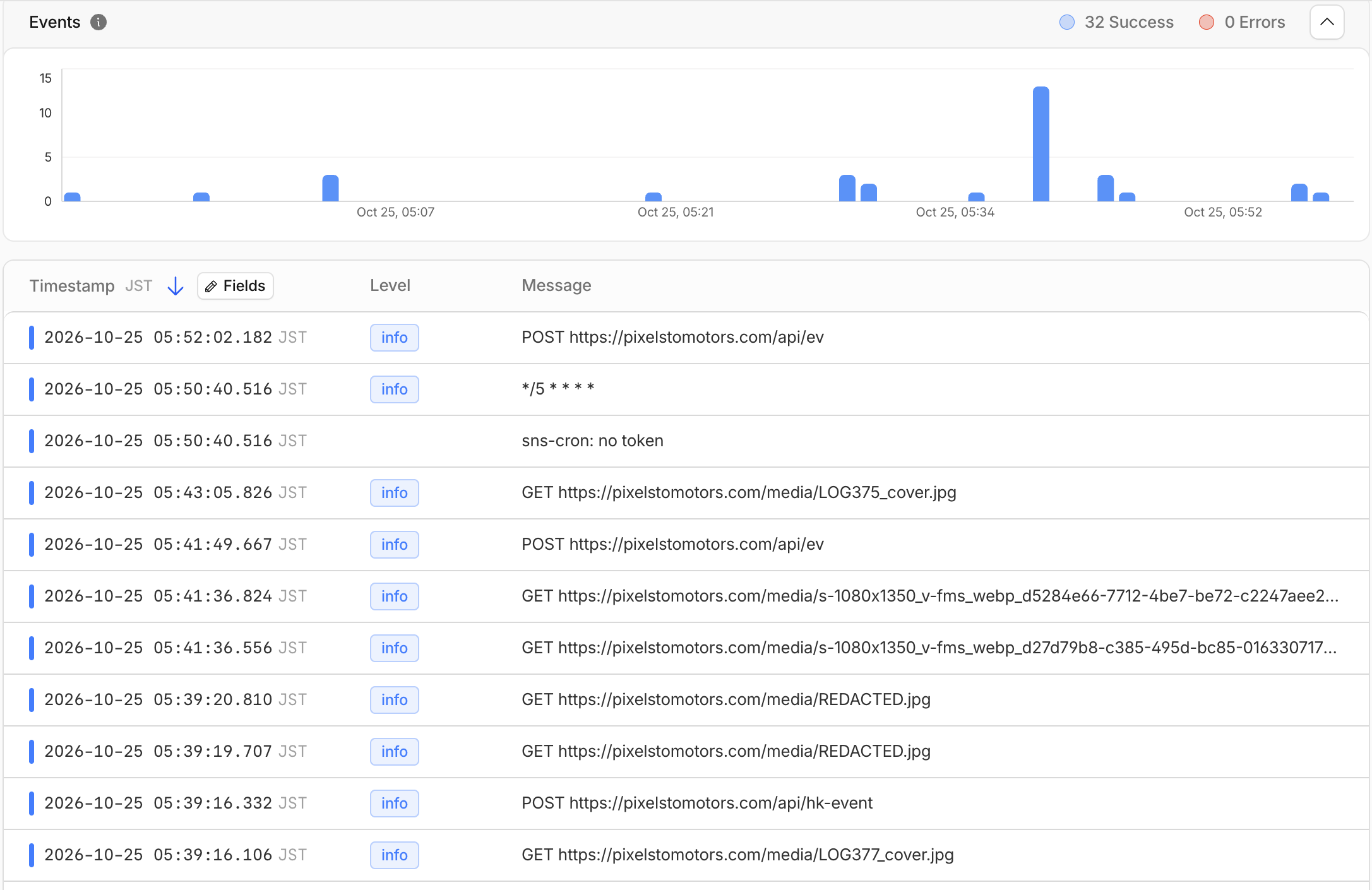This screenshot has width=1372, height=890.
Task: Click info badge on 05:39:19.707 row
Action: point(395,752)
